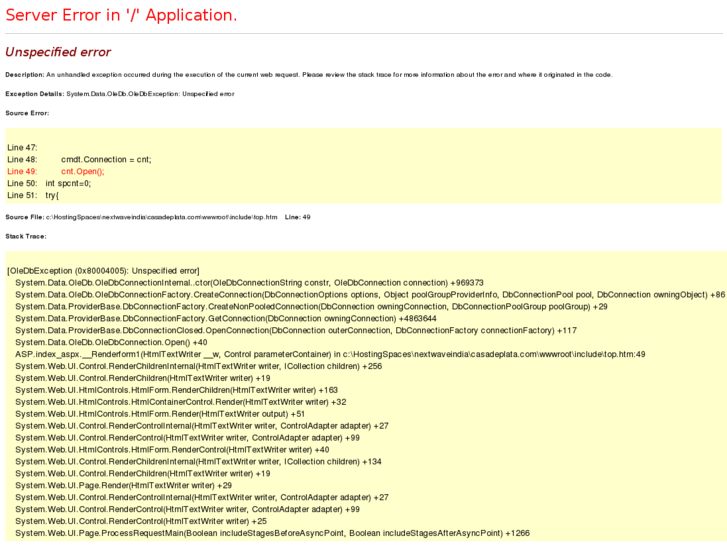Click the 'HtmlForm.Render(HtmlTextWriter output) +51' line

[160, 414]
